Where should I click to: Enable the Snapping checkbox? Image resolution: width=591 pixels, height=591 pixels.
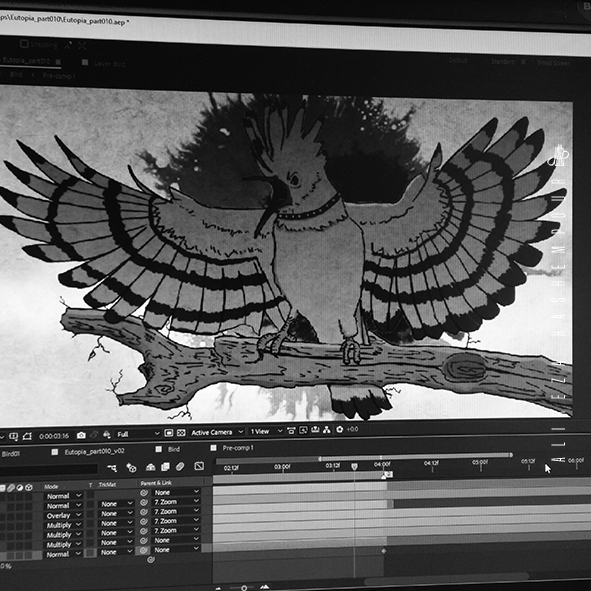(24, 44)
